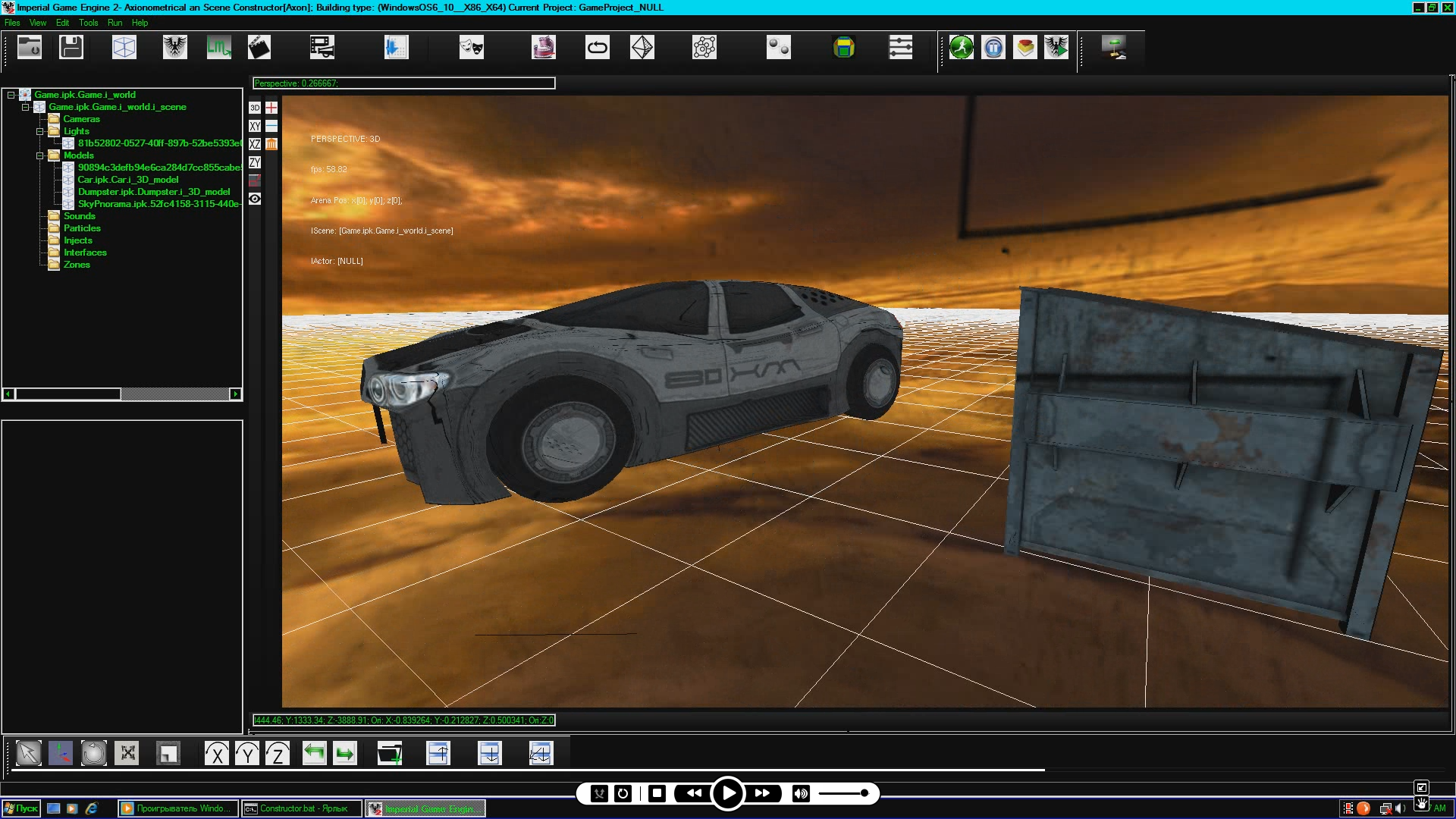
Task: Select the scale arrows tool
Action: coord(127,753)
